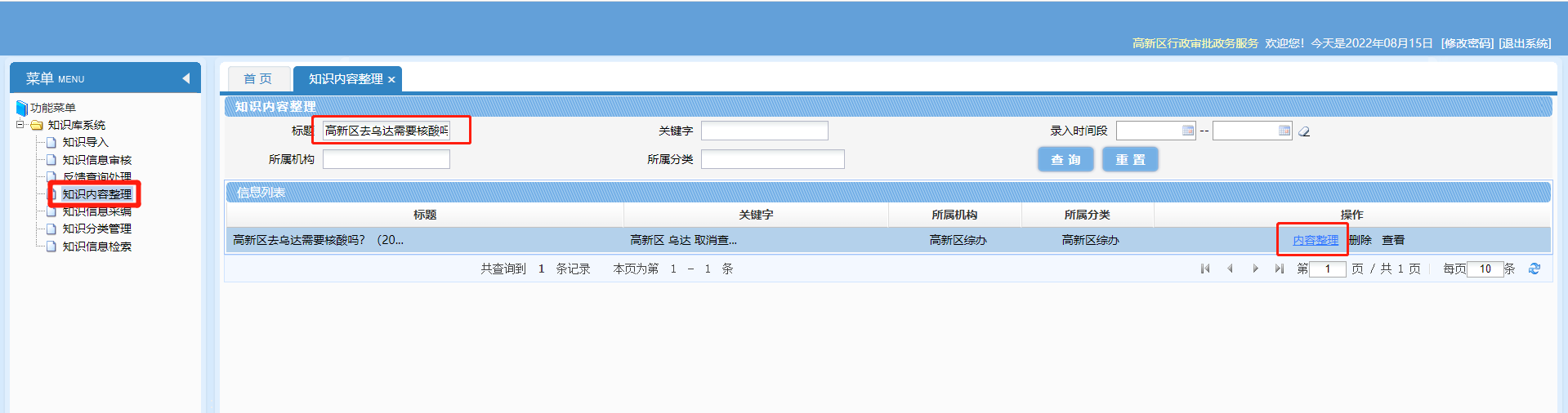Click the 重置 reset button
The image size is (1568, 413).
tap(1130, 160)
